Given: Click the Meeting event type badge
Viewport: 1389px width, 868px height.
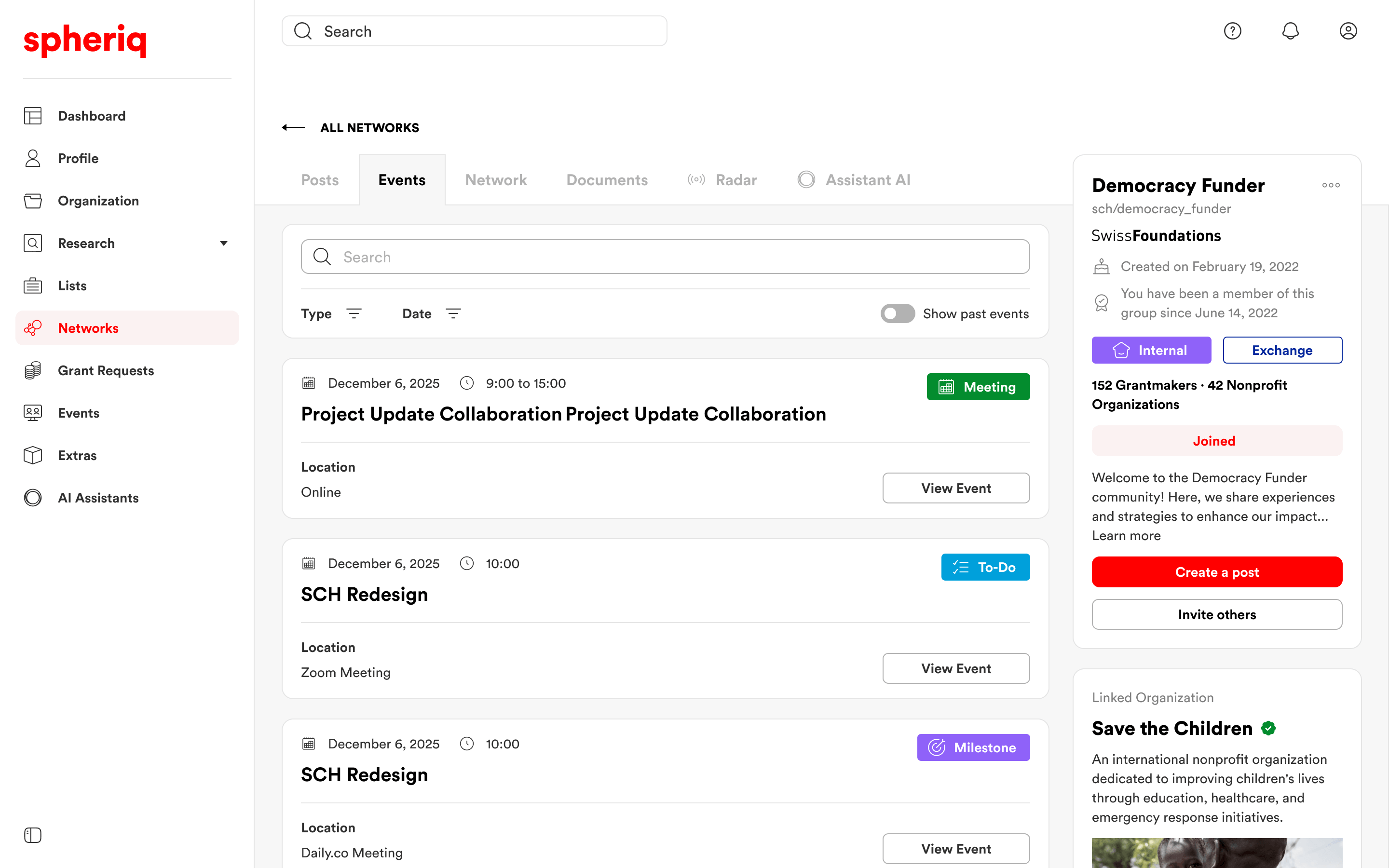Looking at the screenshot, I should (x=978, y=387).
